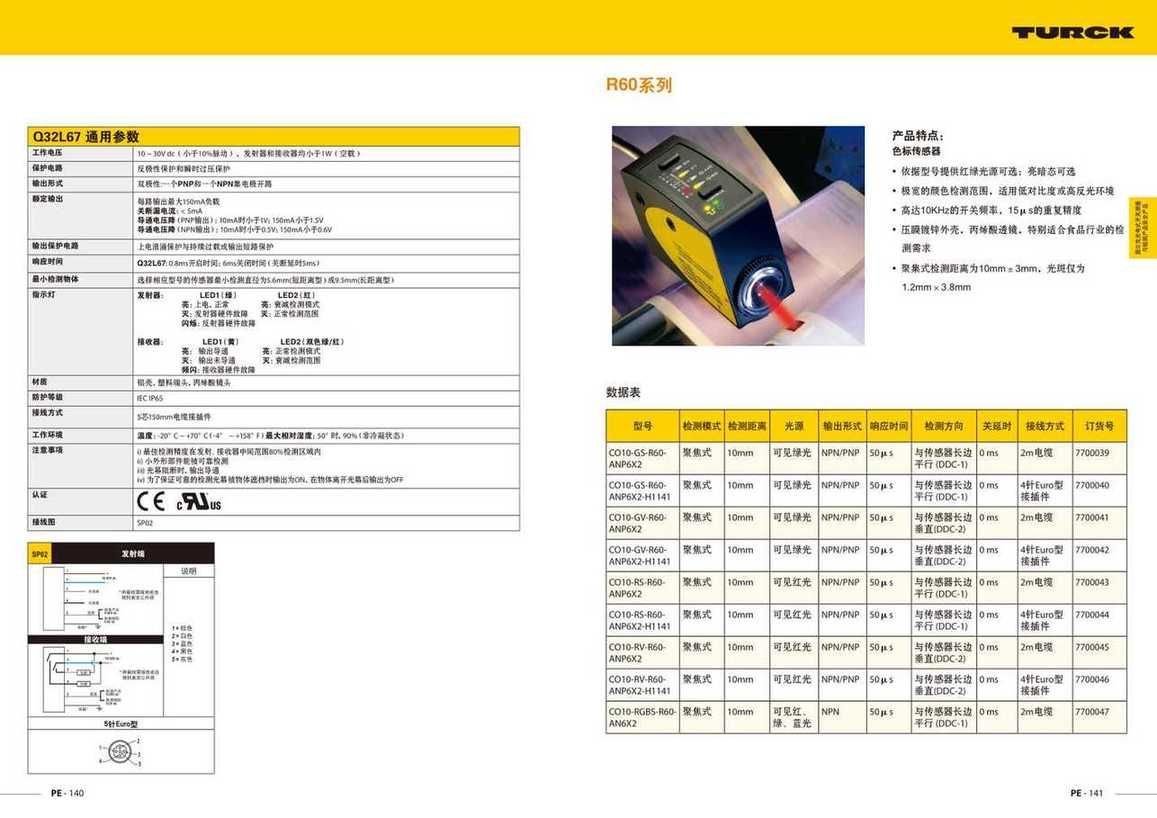Viewport: 1157px width, 818px height.
Task: Click the IEC IP65 protection rating value
Action: click(150, 398)
